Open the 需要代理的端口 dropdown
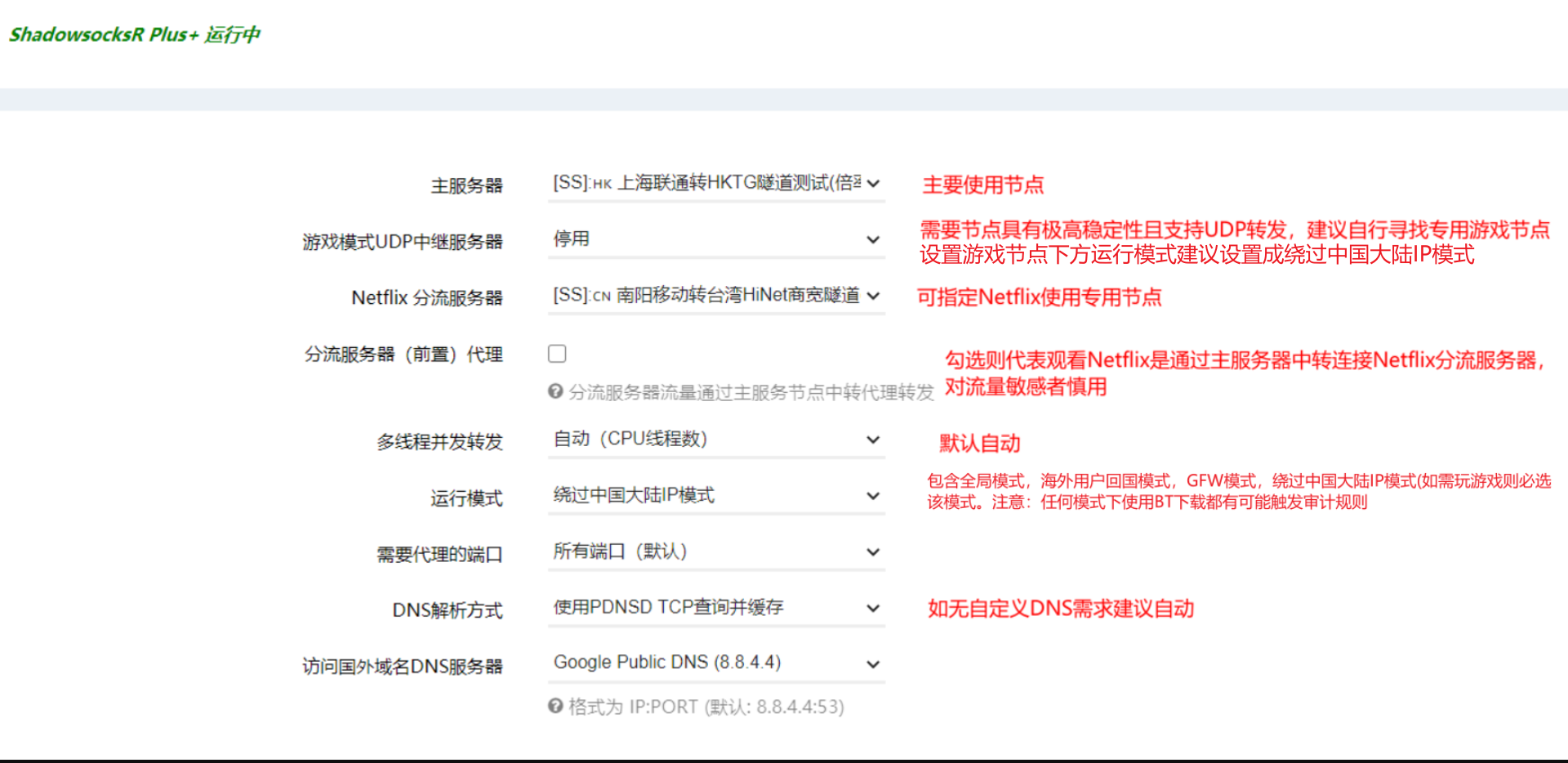Image resolution: width=1568 pixels, height=763 pixels. pos(715,552)
